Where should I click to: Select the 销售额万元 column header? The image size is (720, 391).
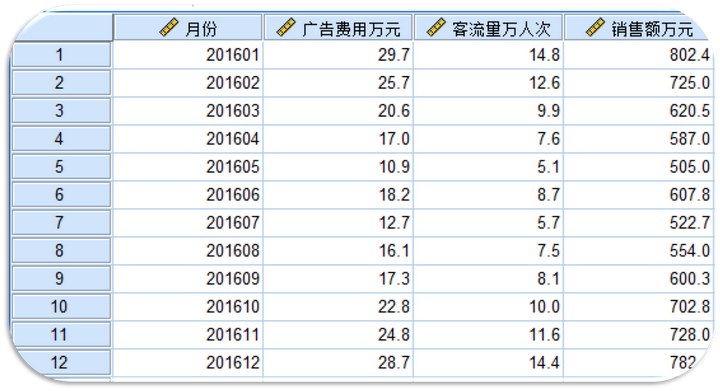[639, 28]
